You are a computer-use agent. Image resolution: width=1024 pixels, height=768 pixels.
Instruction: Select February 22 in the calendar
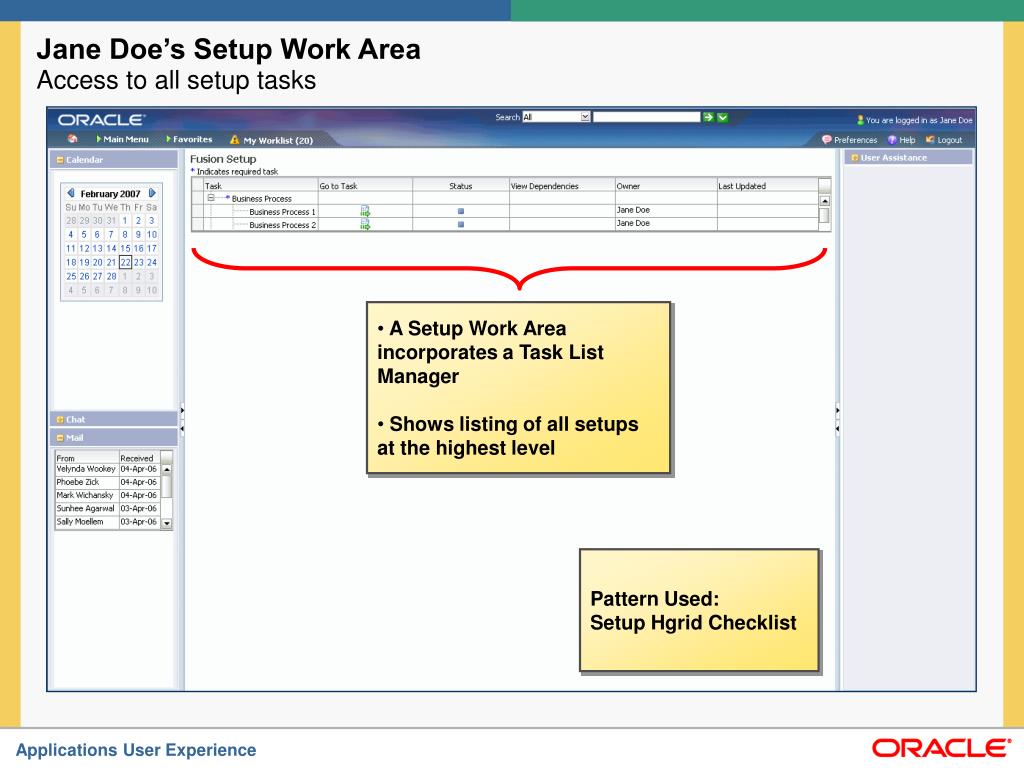point(125,262)
